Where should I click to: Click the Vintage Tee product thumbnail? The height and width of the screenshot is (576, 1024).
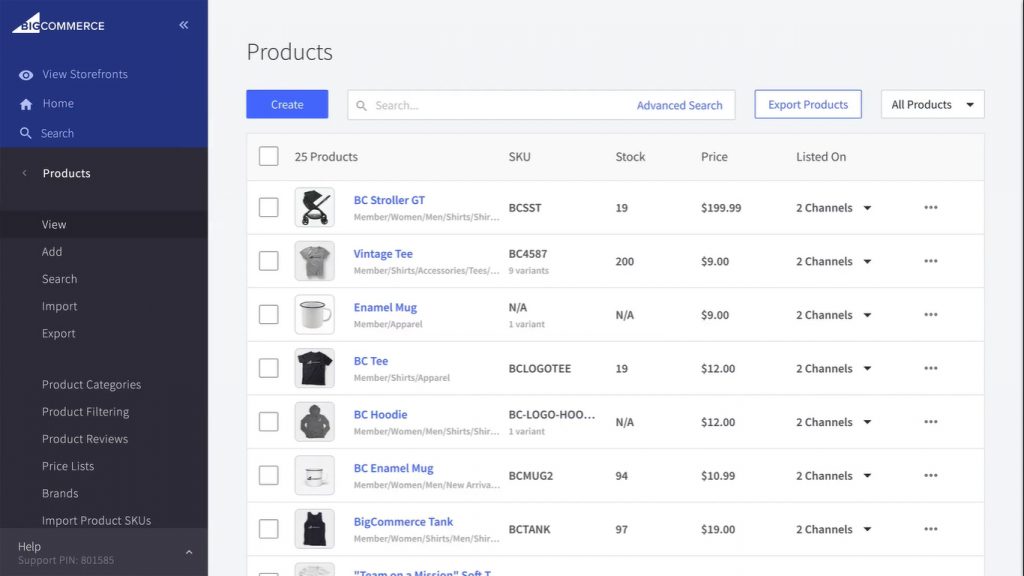point(314,261)
